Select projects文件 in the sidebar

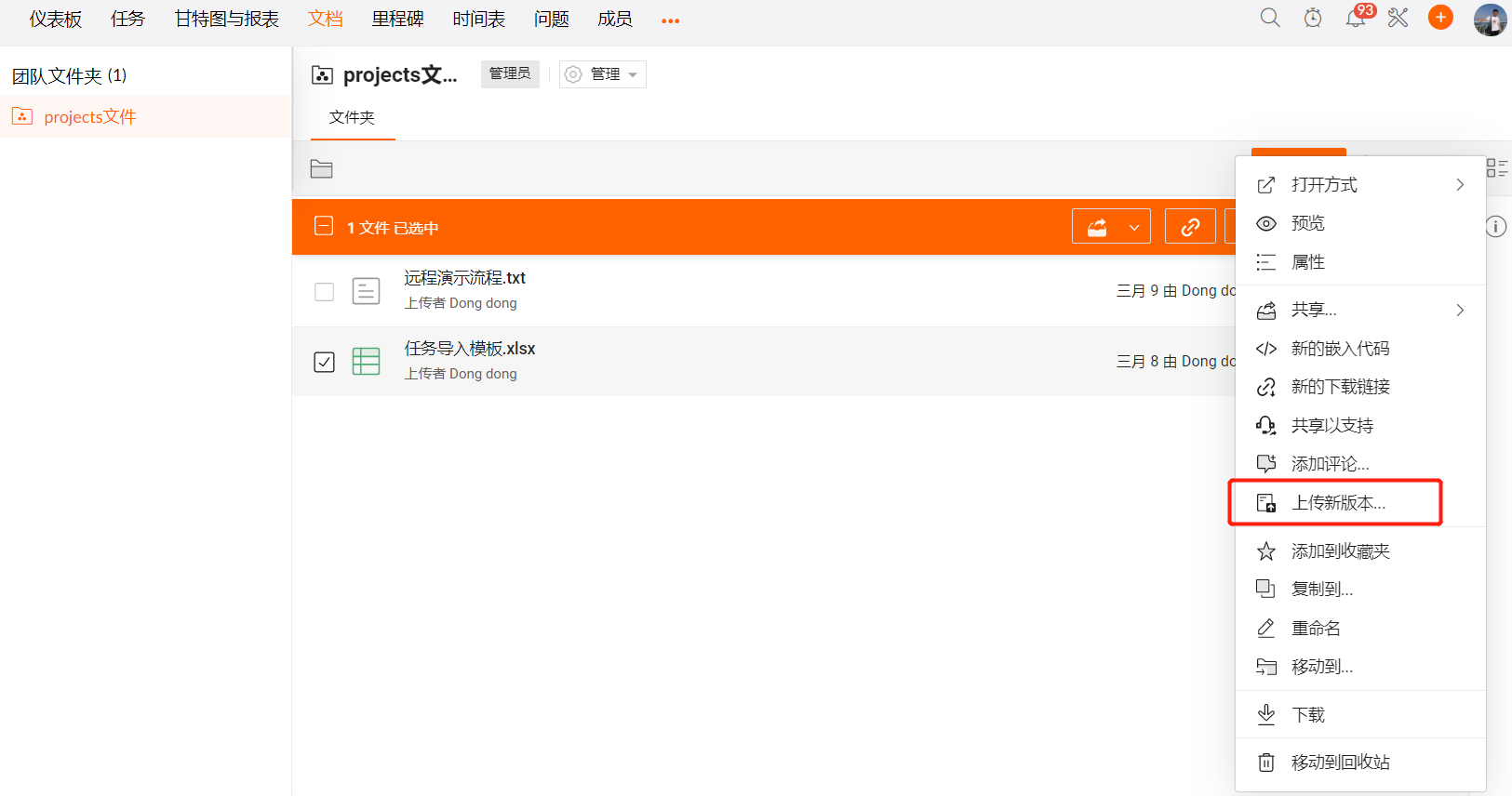coord(90,117)
